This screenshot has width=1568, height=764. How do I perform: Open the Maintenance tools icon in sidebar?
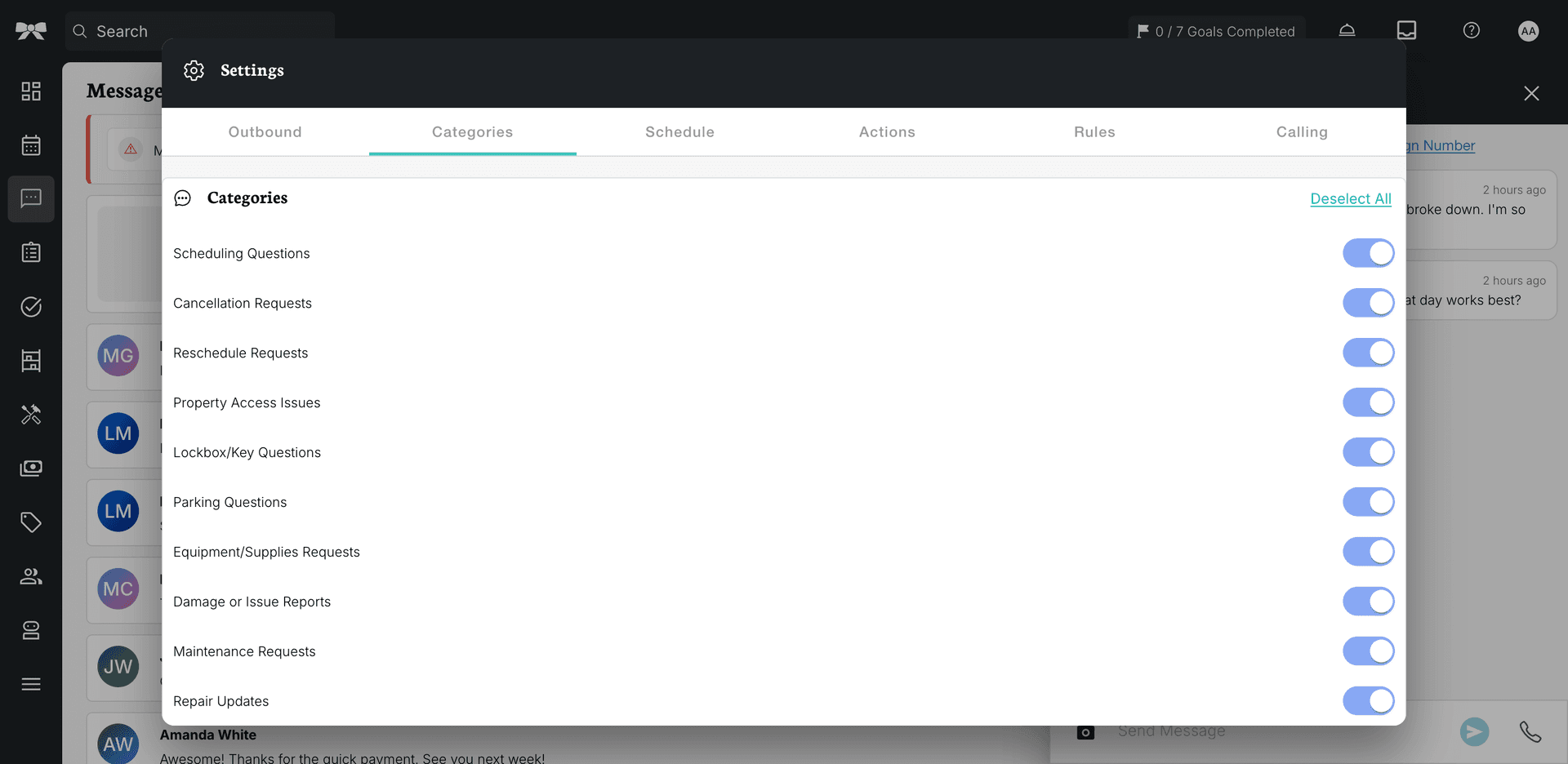tap(30, 415)
